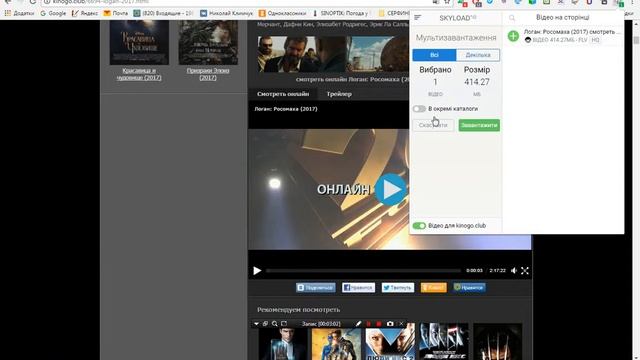Image resolution: width=640 pixels, height=360 pixels.
Task: Click the recorder window-copy icon
Action: [265, 324]
